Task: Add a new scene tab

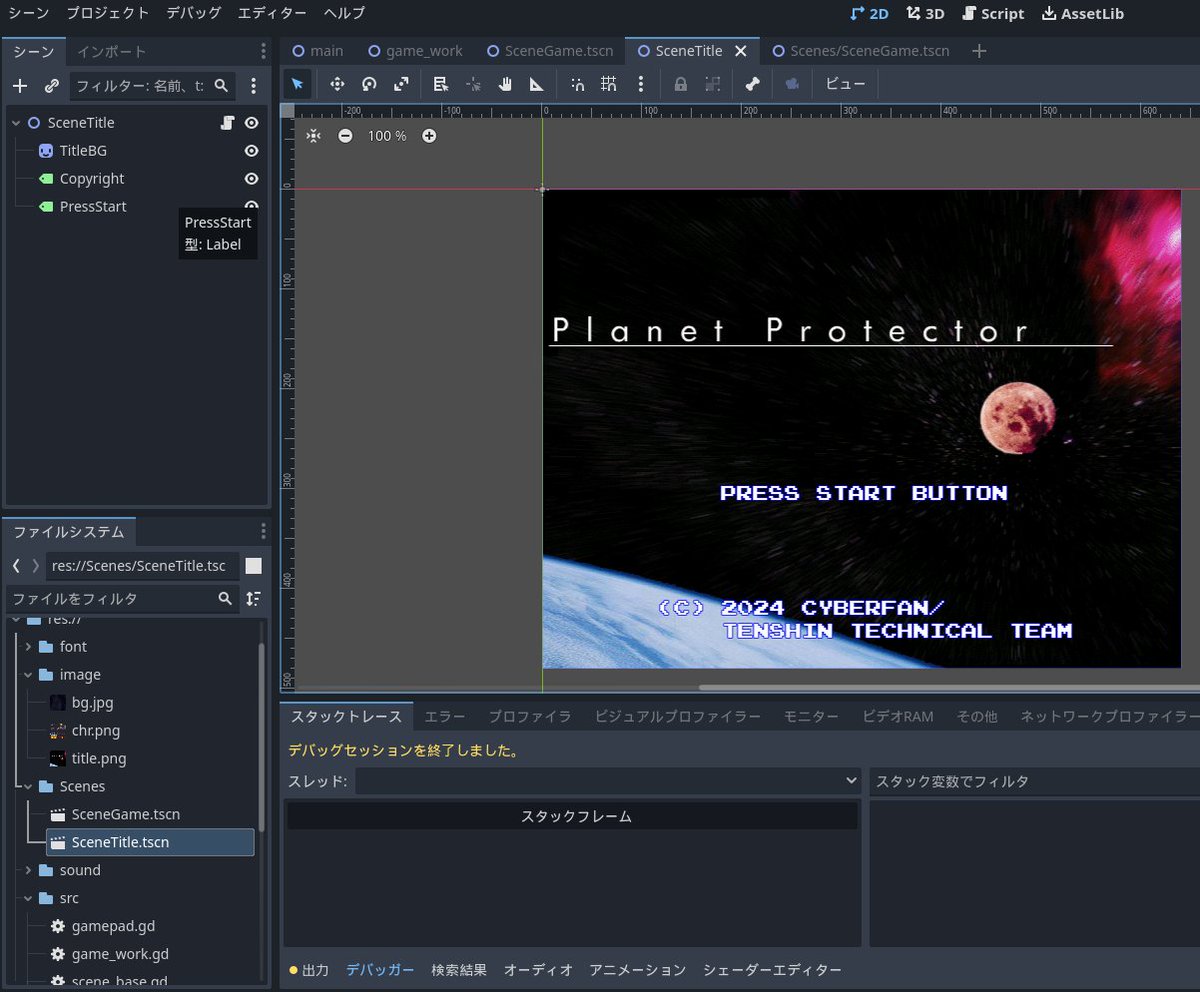Action: coord(979,51)
